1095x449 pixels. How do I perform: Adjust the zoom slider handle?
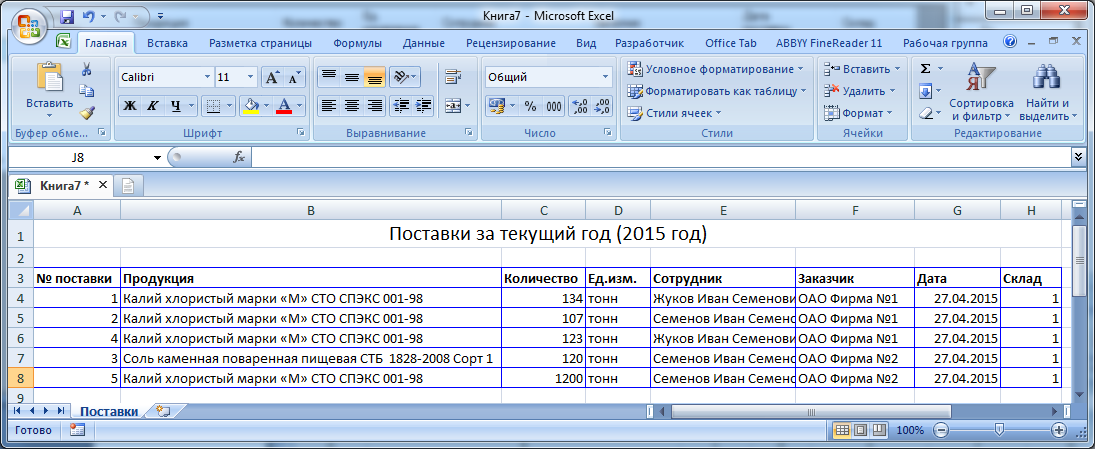click(999, 429)
